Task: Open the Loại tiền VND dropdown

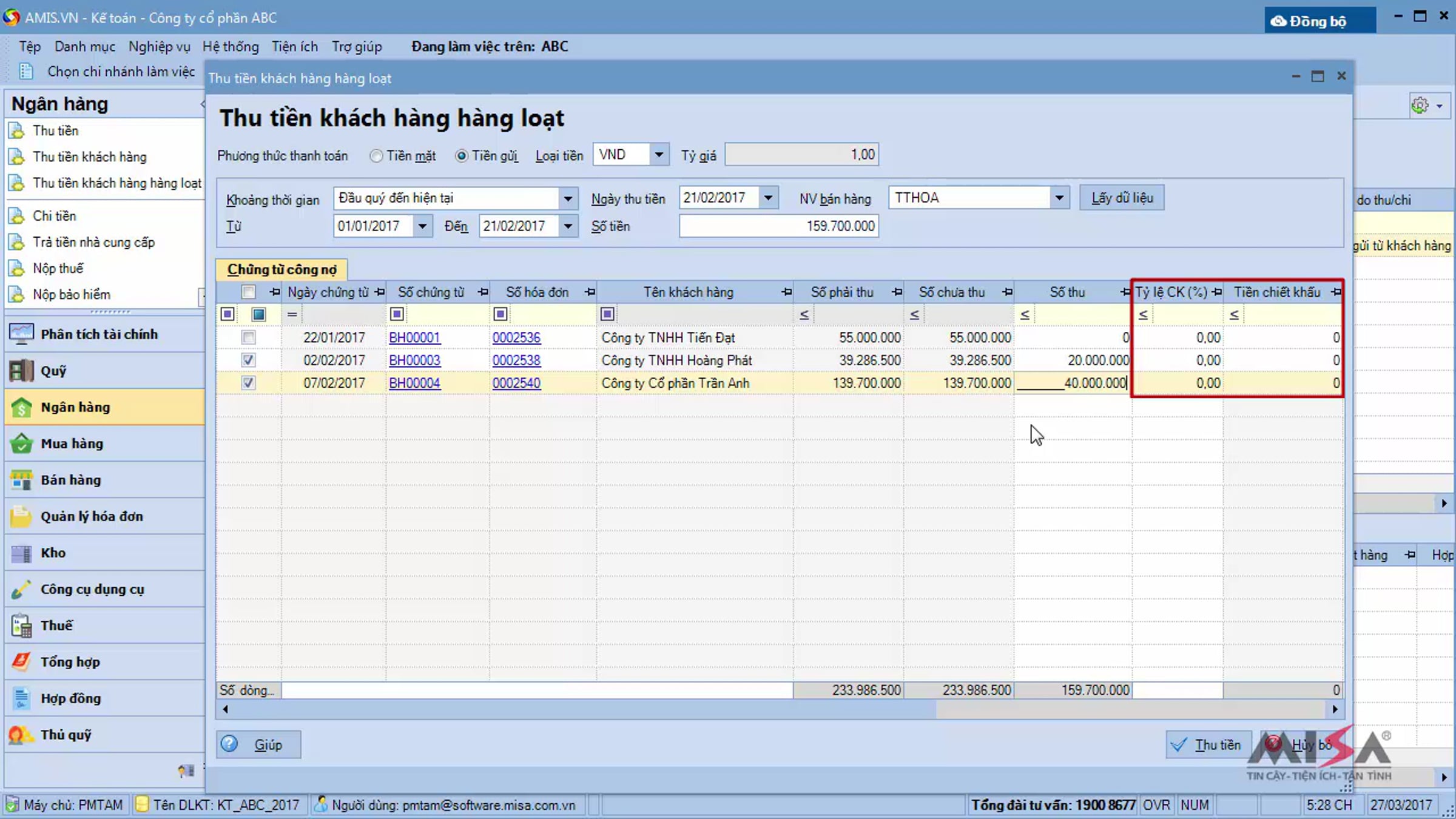Action: (658, 155)
